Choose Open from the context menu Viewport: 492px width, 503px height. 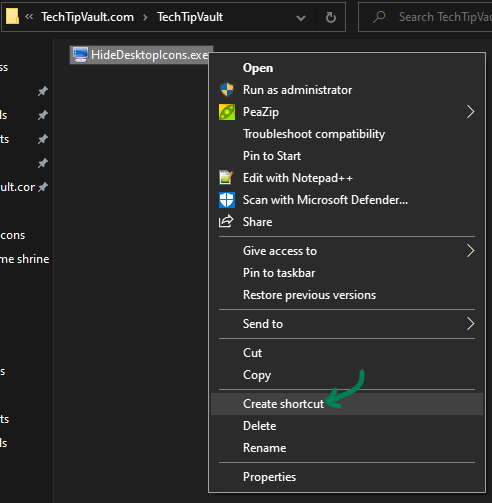point(347,68)
